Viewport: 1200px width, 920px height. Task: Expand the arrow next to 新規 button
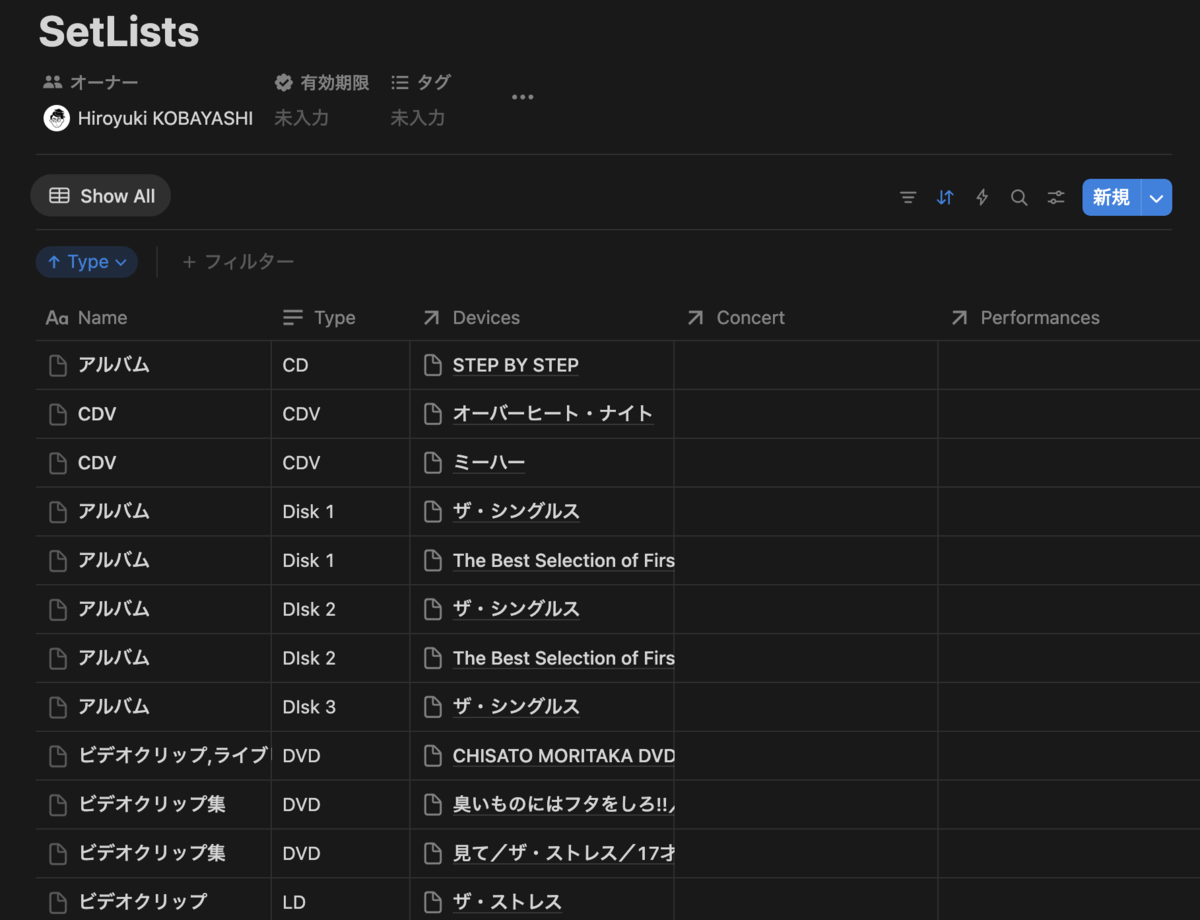coord(1156,198)
